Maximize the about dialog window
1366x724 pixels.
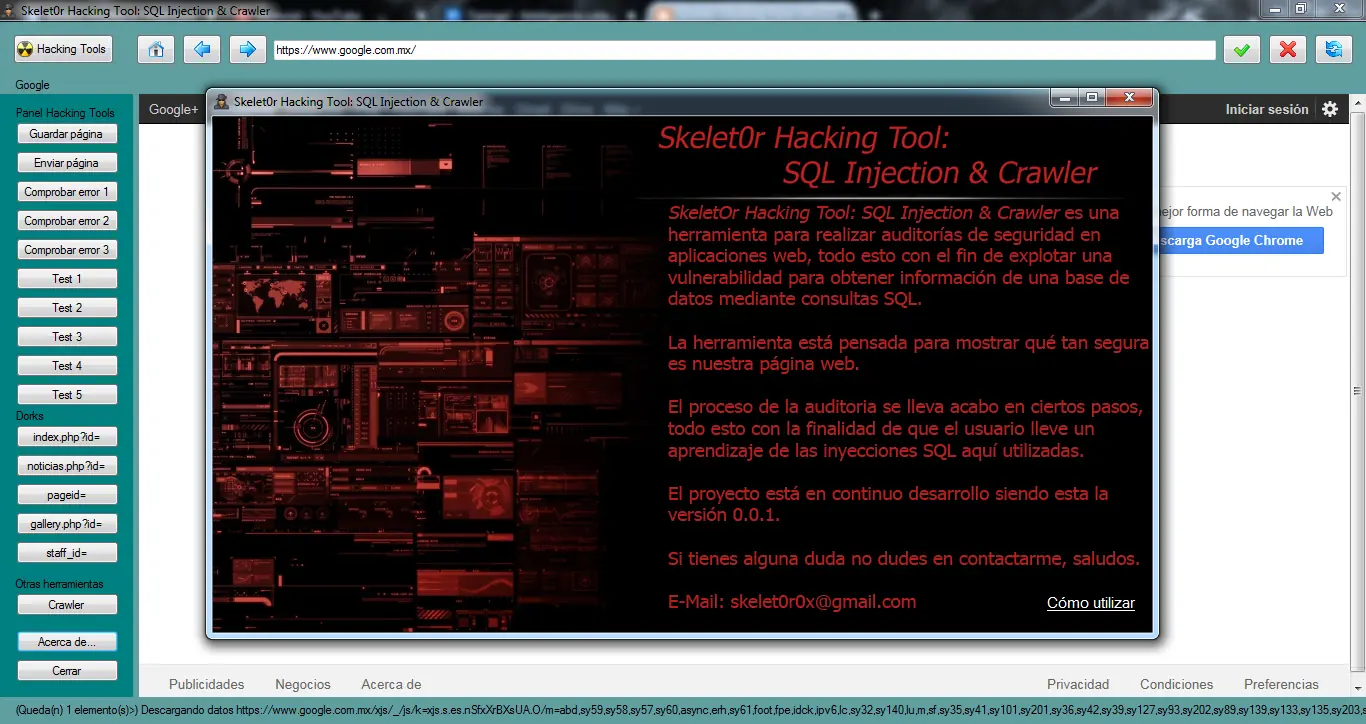[x=1092, y=98]
